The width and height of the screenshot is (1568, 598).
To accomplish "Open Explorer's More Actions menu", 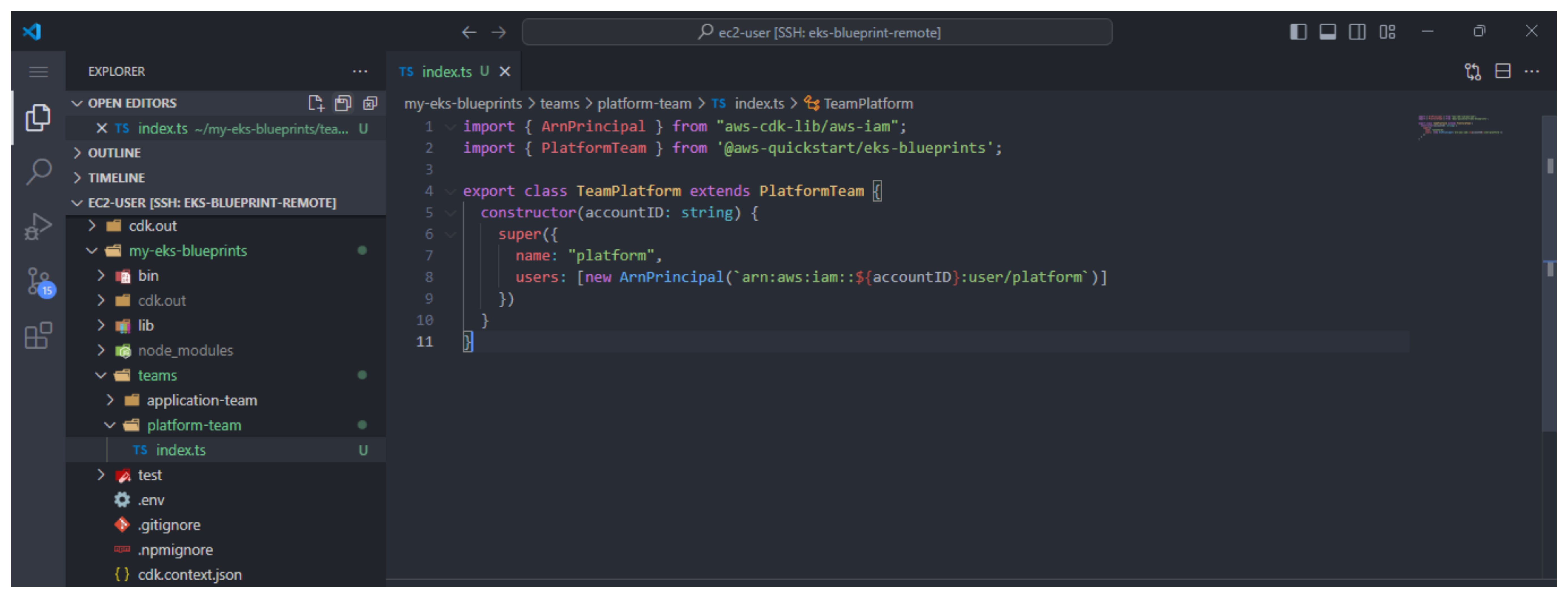I will [x=360, y=71].
